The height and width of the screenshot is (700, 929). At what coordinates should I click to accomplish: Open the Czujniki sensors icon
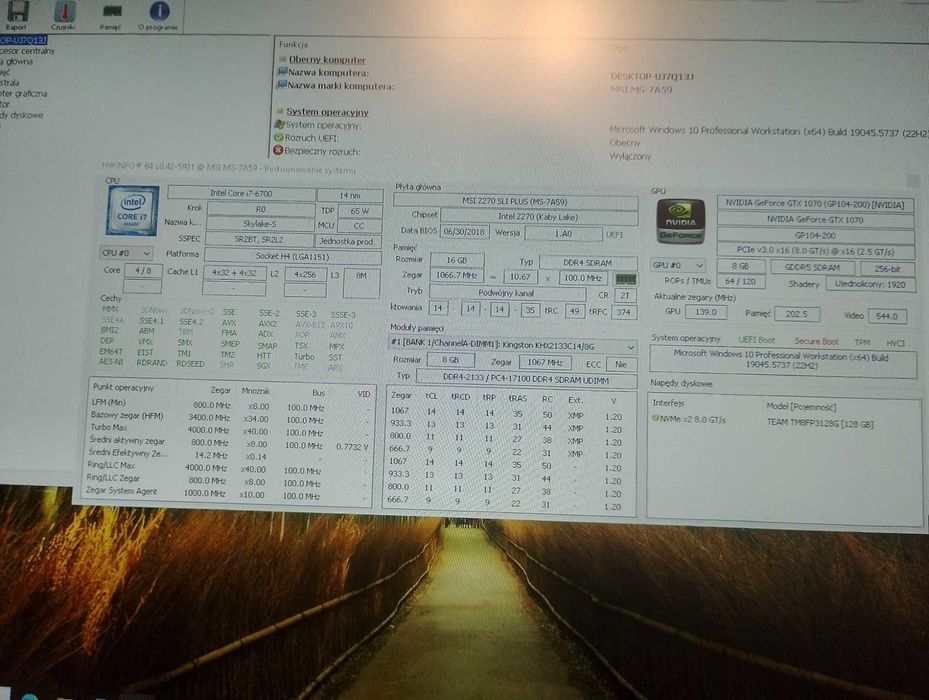coord(64,14)
